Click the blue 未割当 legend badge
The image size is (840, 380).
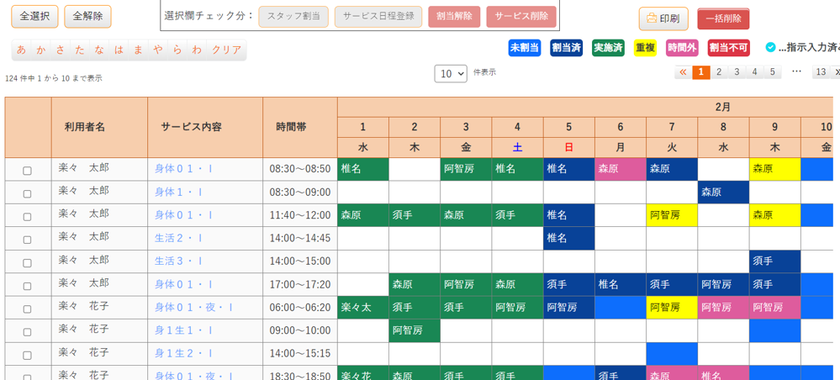524,48
